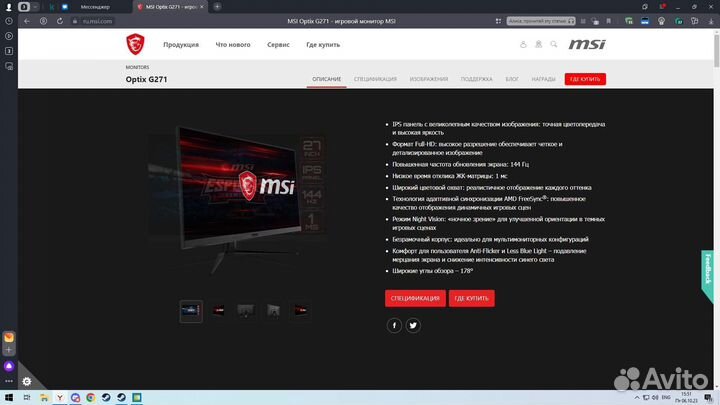Show hidden system tray icons chevron
The width and height of the screenshot is (720, 405).
pos(636,398)
